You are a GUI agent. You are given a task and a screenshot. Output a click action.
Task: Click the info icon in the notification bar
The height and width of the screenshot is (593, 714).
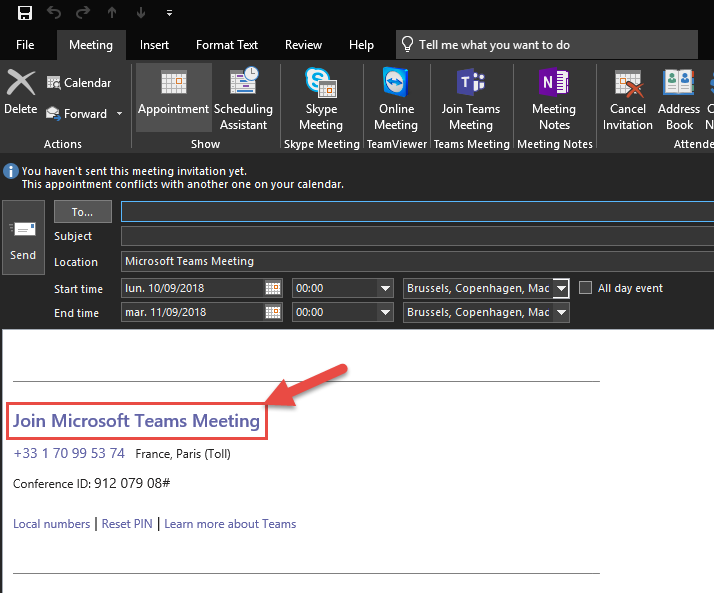click(11, 172)
